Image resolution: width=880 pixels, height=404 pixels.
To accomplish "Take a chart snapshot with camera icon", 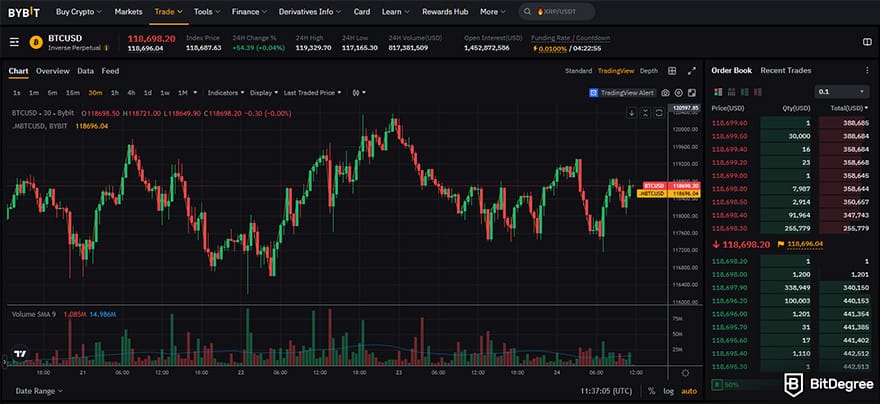I will click(x=665, y=93).
